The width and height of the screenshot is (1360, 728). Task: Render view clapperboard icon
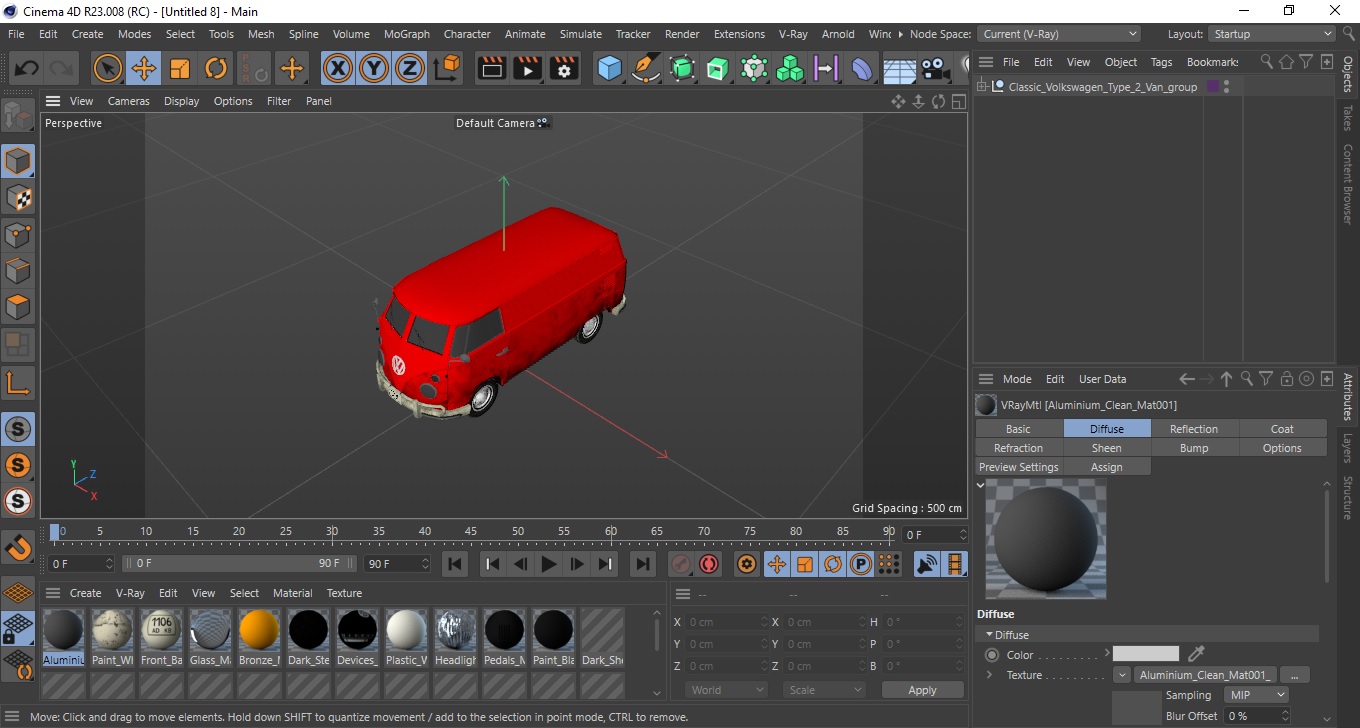point(491,68)
